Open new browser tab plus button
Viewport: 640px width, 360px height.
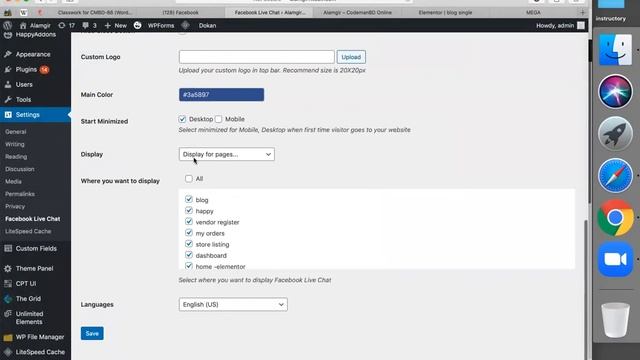click(x=582, y=13)
